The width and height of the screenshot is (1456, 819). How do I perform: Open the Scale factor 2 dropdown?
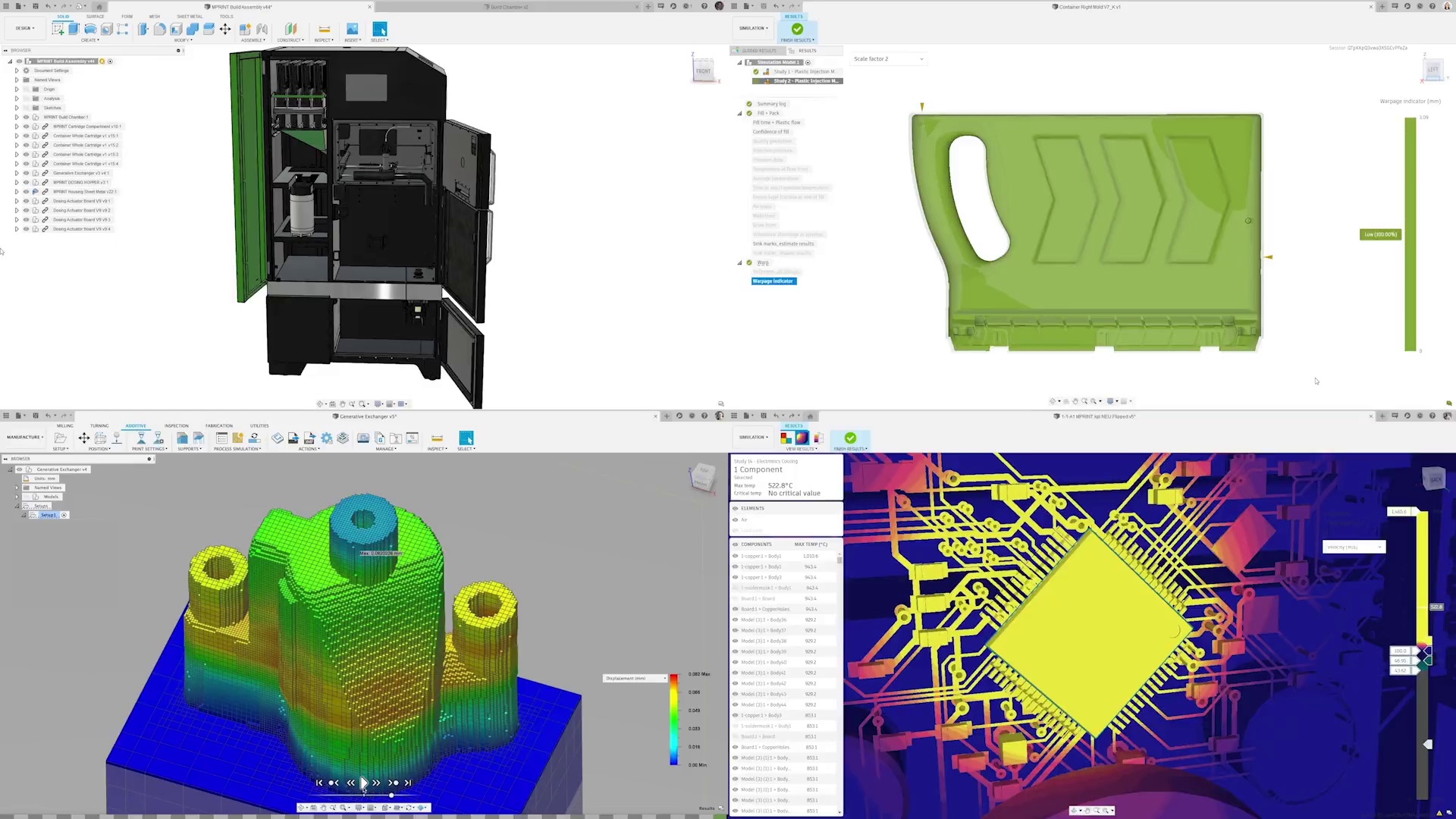click(x=888, y=58)
